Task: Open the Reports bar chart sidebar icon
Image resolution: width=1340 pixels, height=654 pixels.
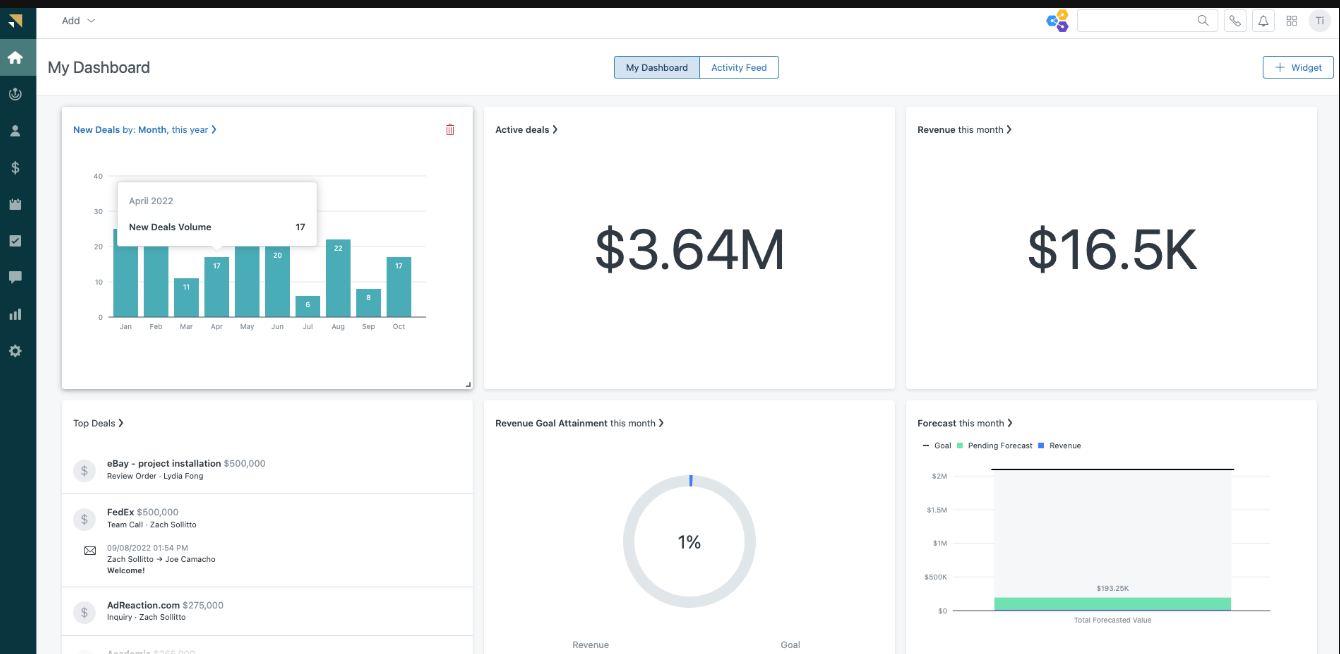Action: coord(15,314)
